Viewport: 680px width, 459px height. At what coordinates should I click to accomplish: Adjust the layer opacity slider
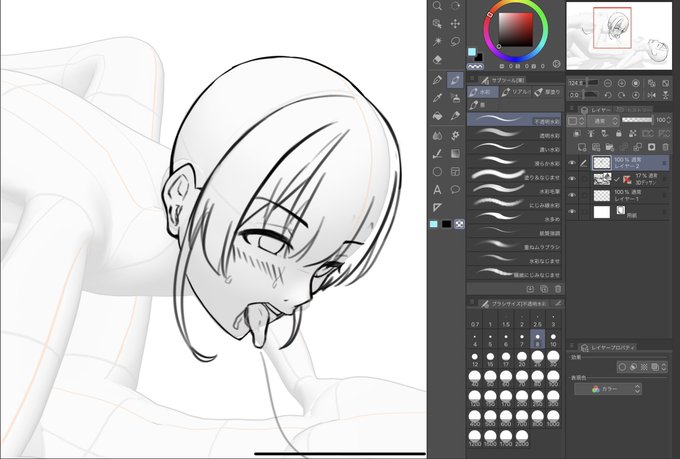point(637,120)
